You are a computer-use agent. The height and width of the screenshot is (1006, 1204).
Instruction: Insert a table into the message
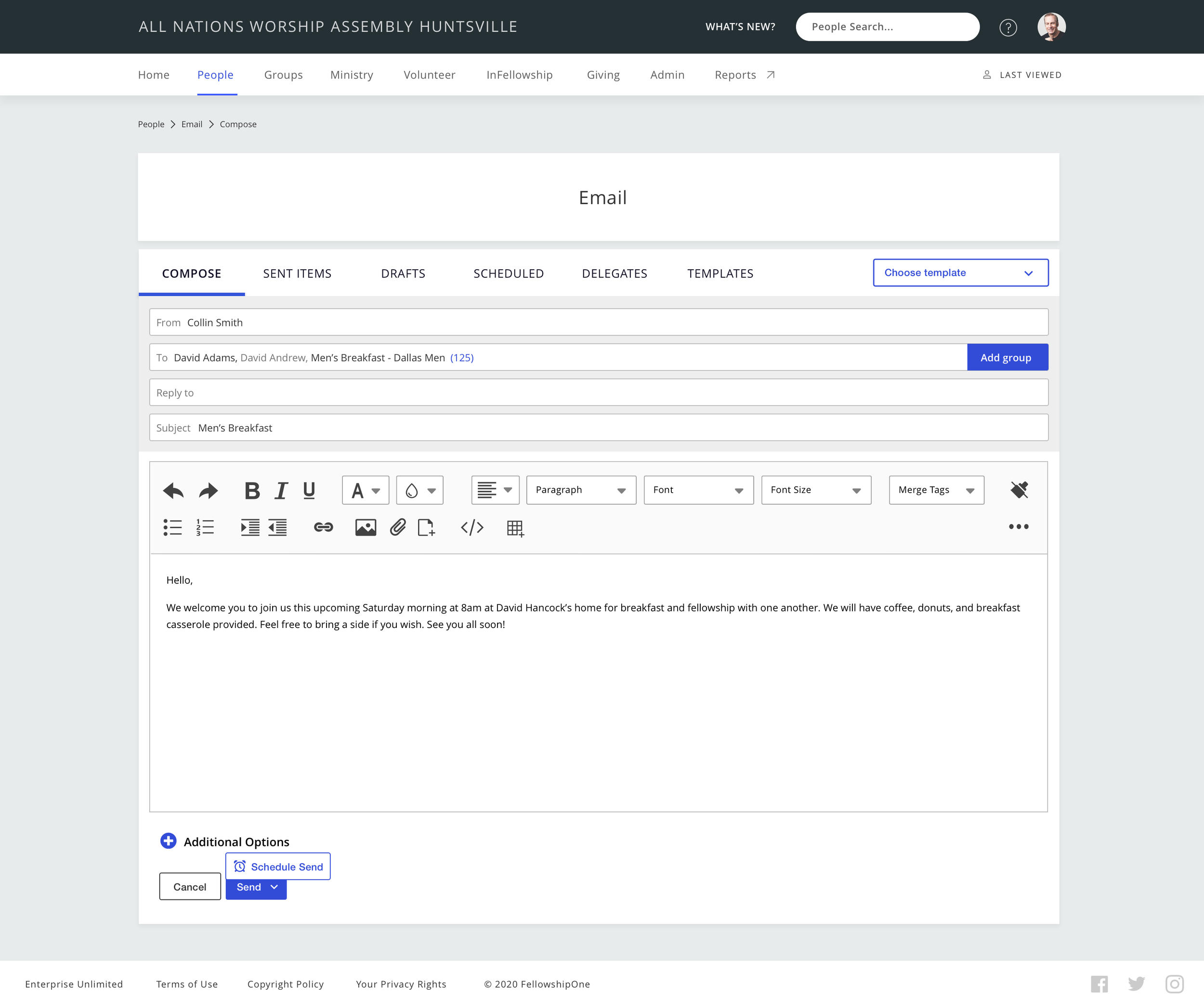514,528
